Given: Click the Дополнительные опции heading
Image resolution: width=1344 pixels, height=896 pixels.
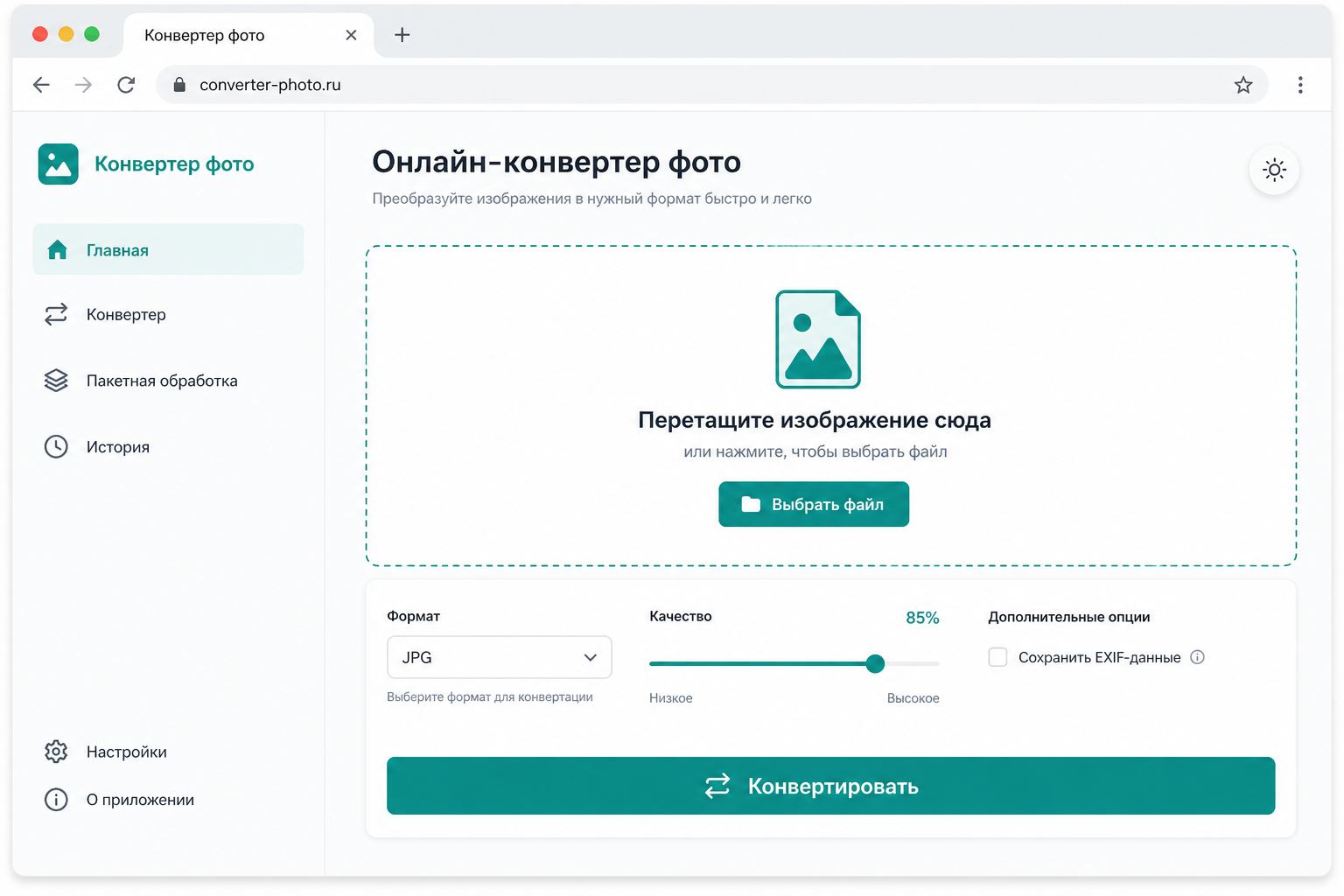Looking at the screenshot, I should 1069,617.
